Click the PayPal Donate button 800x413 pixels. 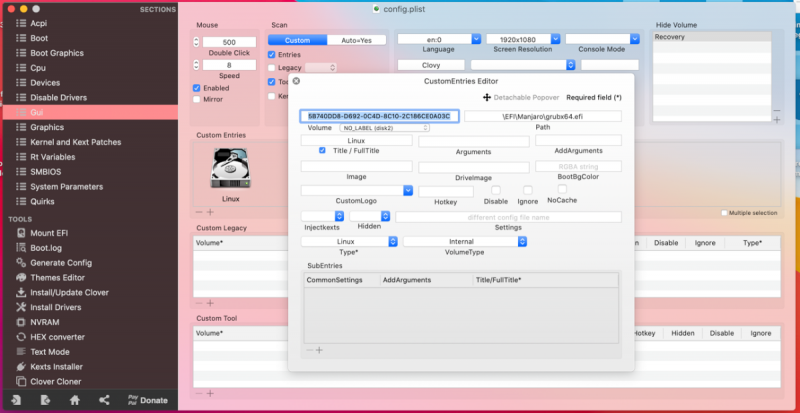pos(147,400)
